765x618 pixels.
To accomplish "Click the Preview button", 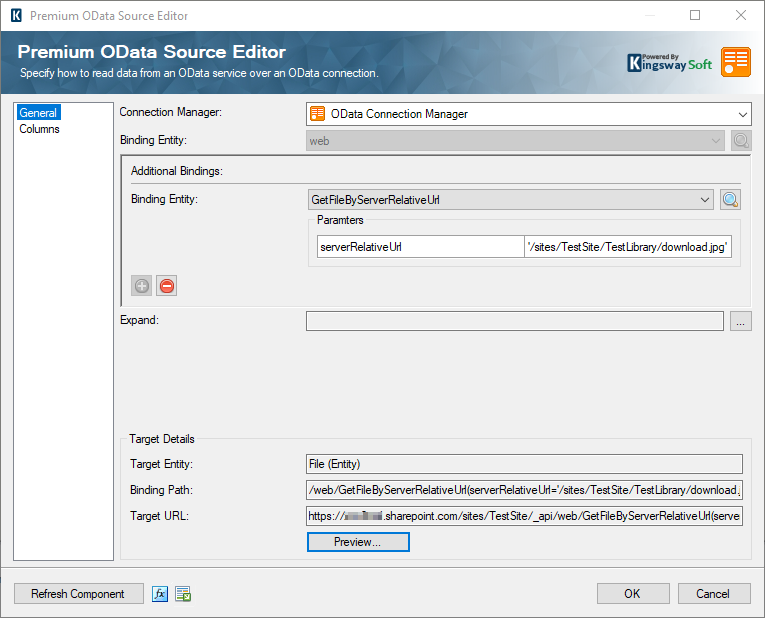I will [x=358, y=542].
